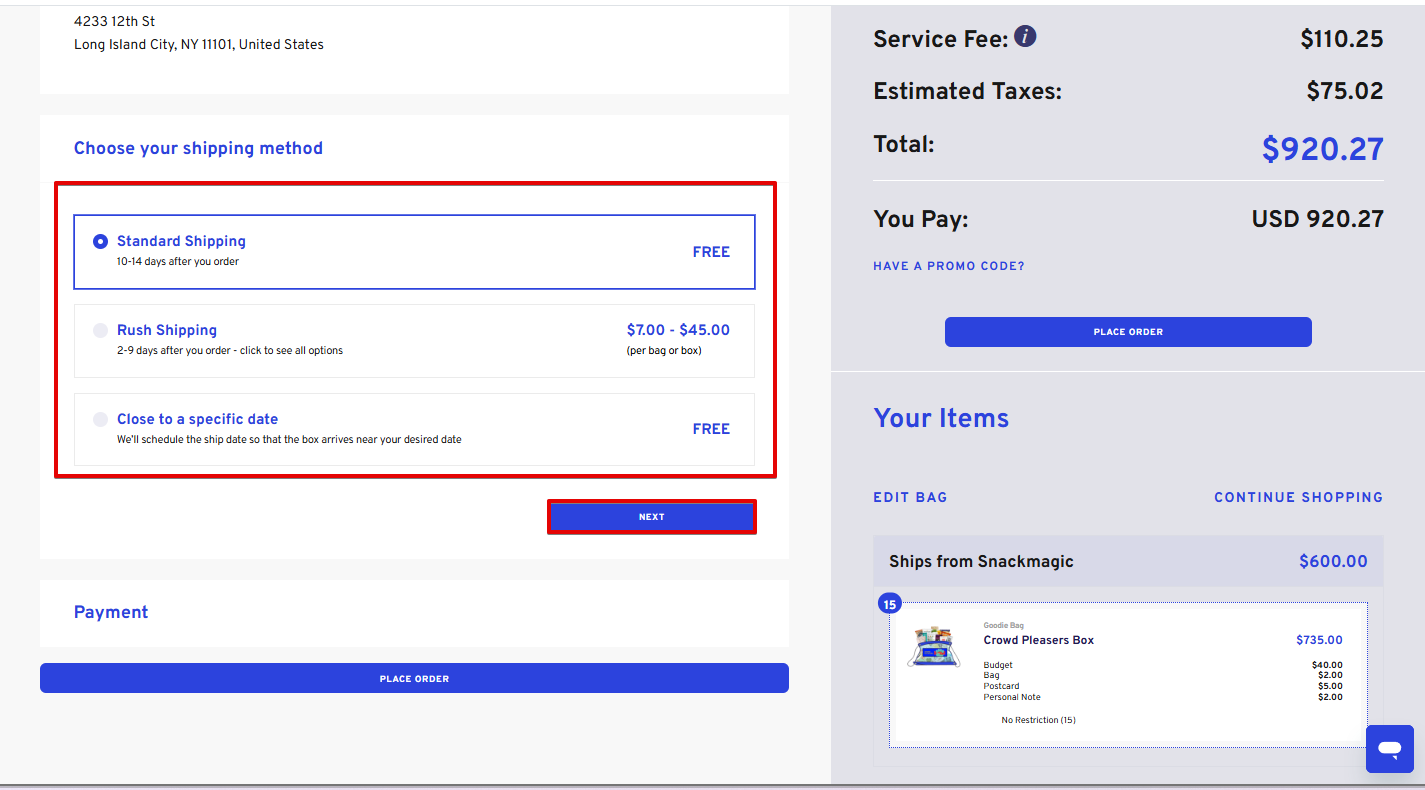Expand the HAVE A PROMO CODE? link
The width and height of the screenshot is (1425, 790).
coord(948,266)
